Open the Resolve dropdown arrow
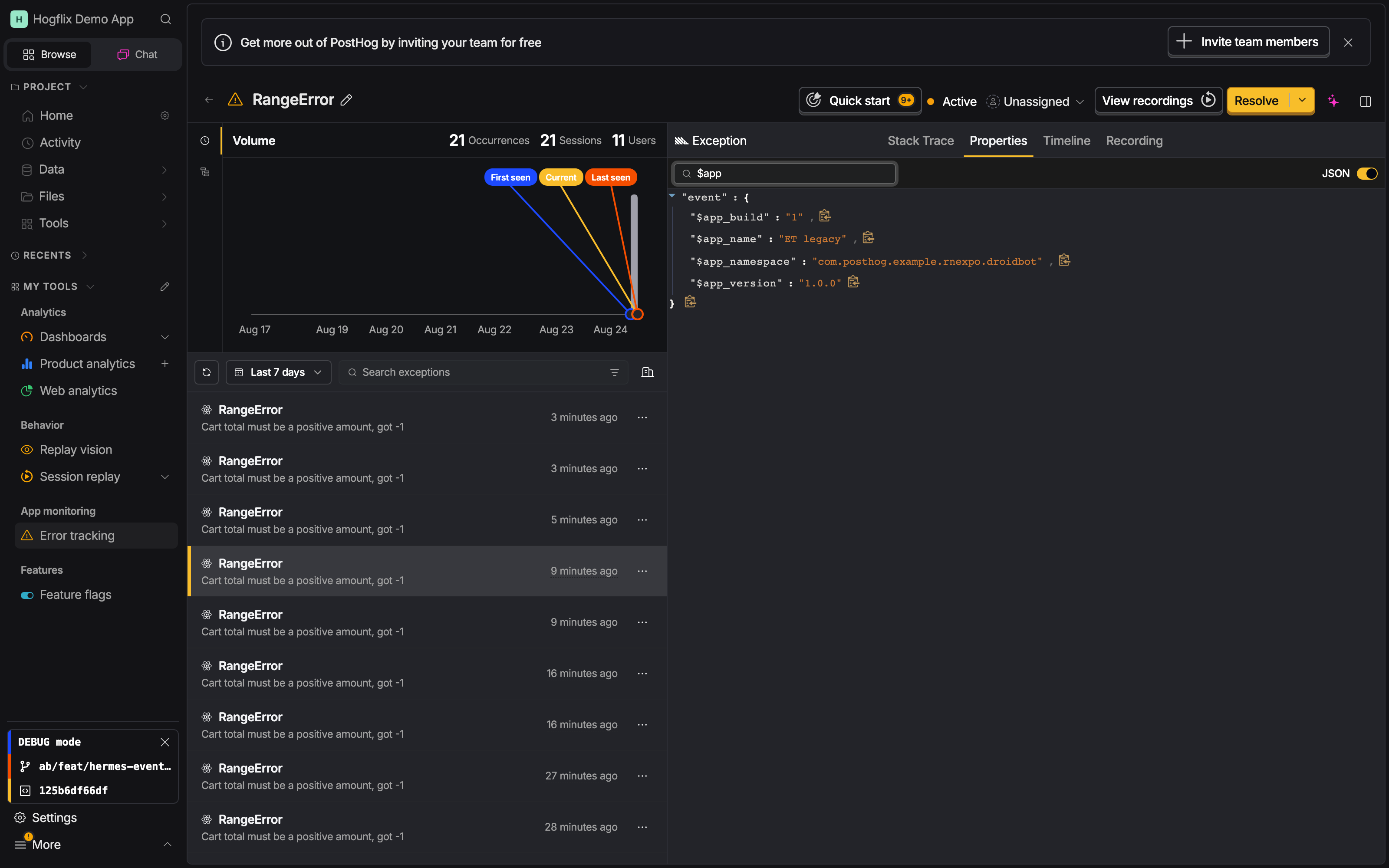The width and height of the screenshot is (1389, 868). click(x=1302, y=100)
